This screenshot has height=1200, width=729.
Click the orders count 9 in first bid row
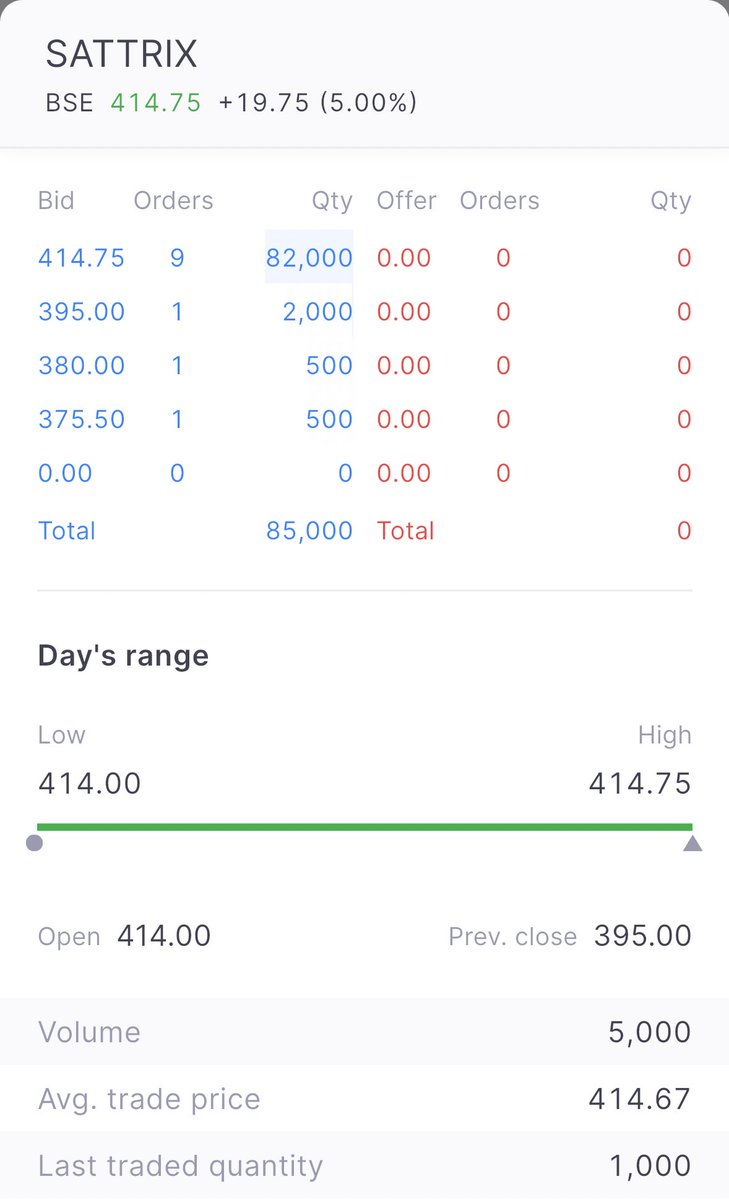tap(177, 258)
